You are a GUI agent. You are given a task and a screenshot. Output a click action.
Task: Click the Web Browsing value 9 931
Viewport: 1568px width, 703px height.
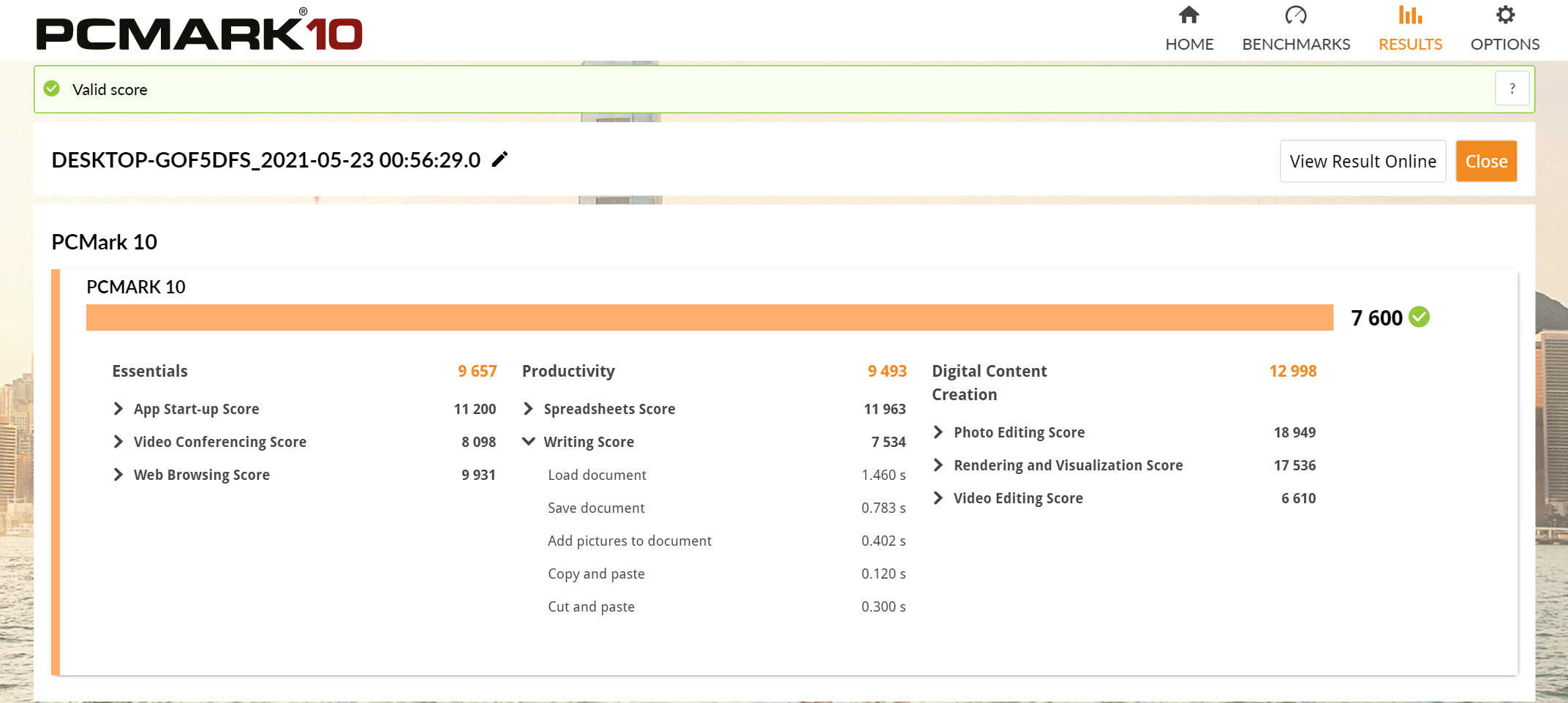point(478,475)
